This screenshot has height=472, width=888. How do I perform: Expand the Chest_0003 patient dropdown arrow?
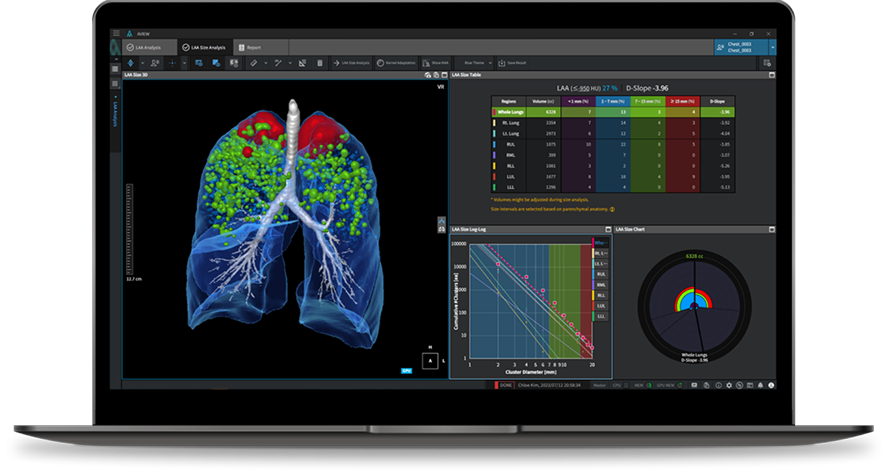click(x=771, y=47)
